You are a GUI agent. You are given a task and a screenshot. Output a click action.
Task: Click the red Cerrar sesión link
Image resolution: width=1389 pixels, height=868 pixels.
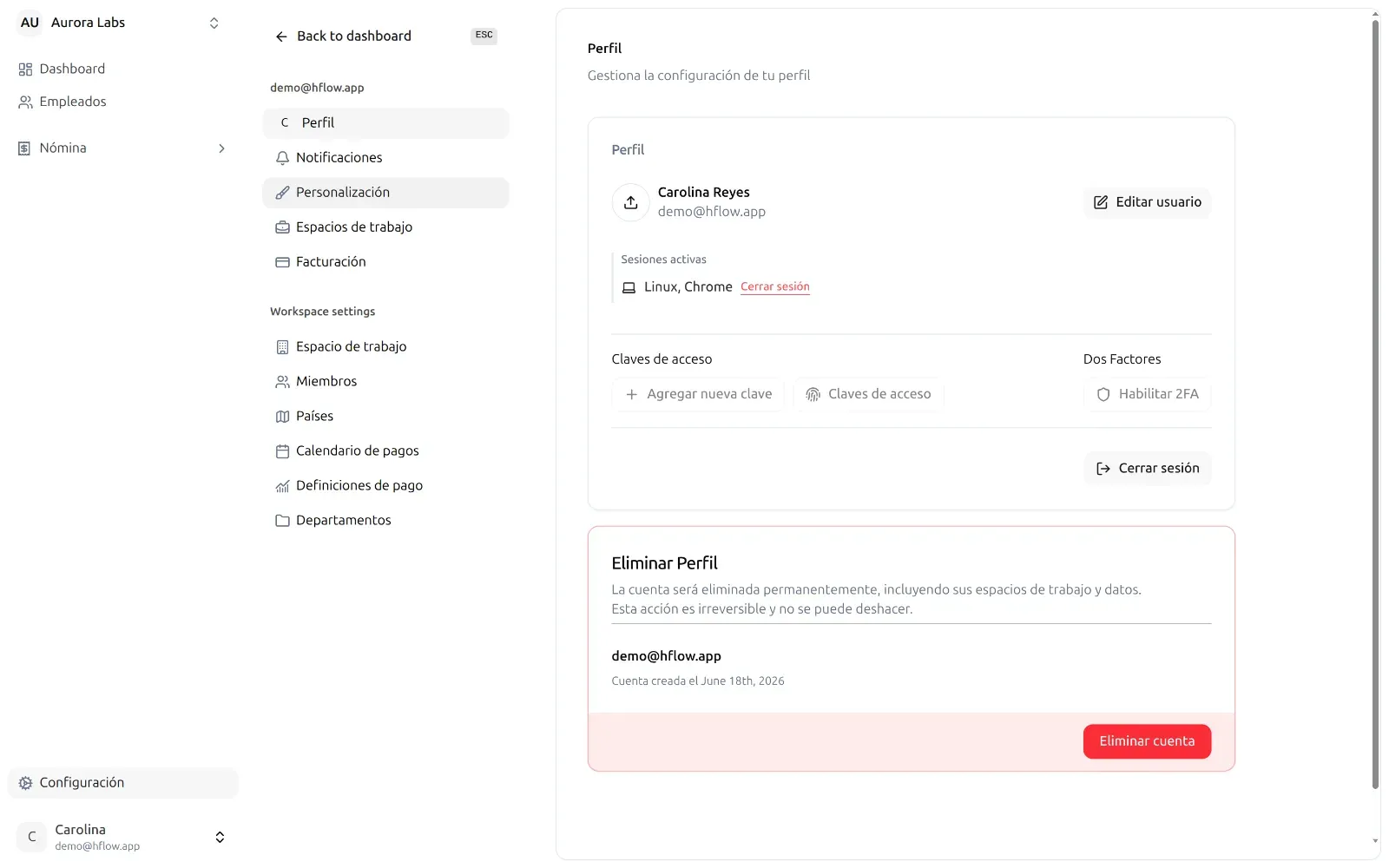774,287
